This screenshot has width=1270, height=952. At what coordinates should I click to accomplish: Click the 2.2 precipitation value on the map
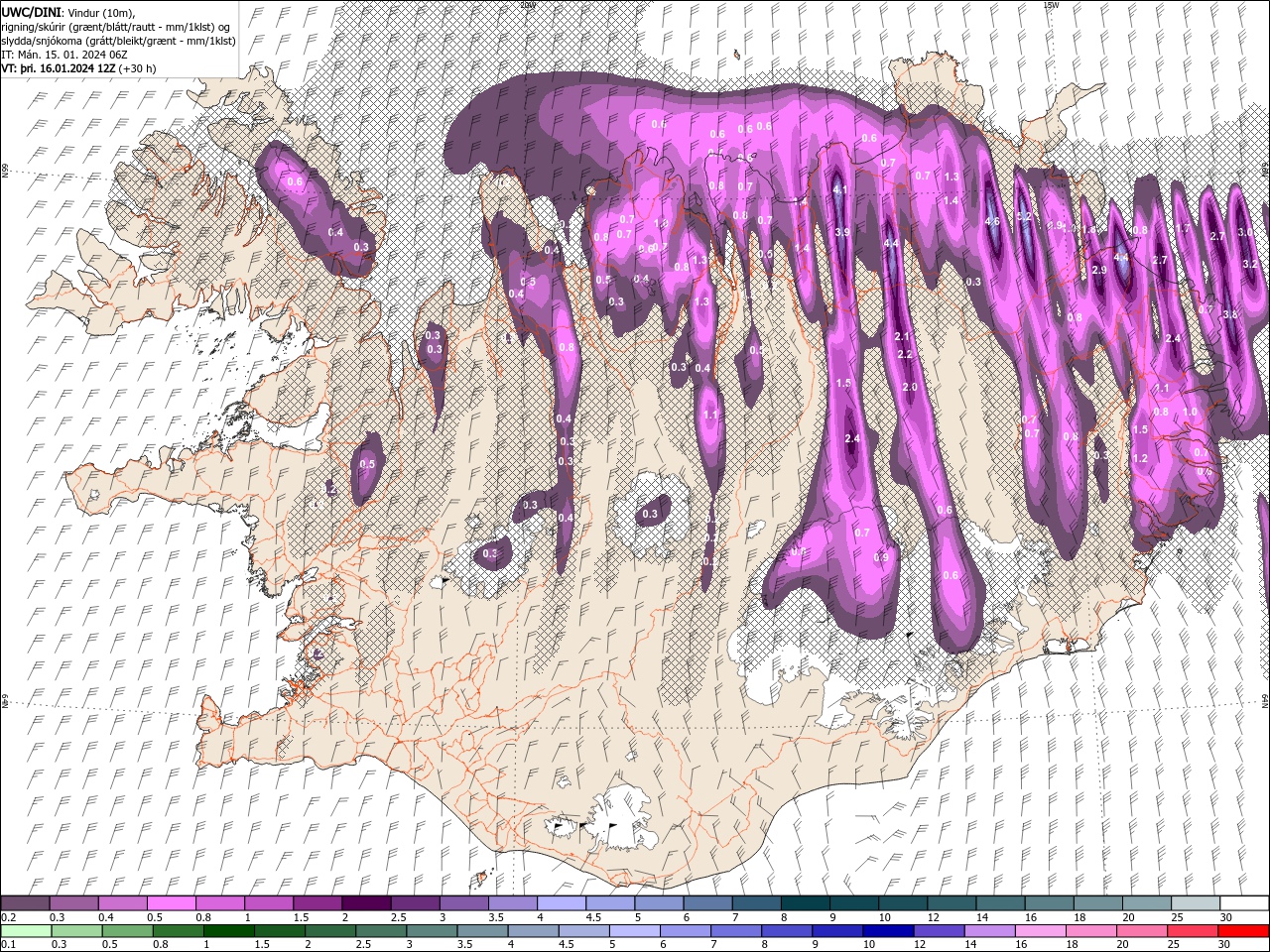click(x=904, y=354)
